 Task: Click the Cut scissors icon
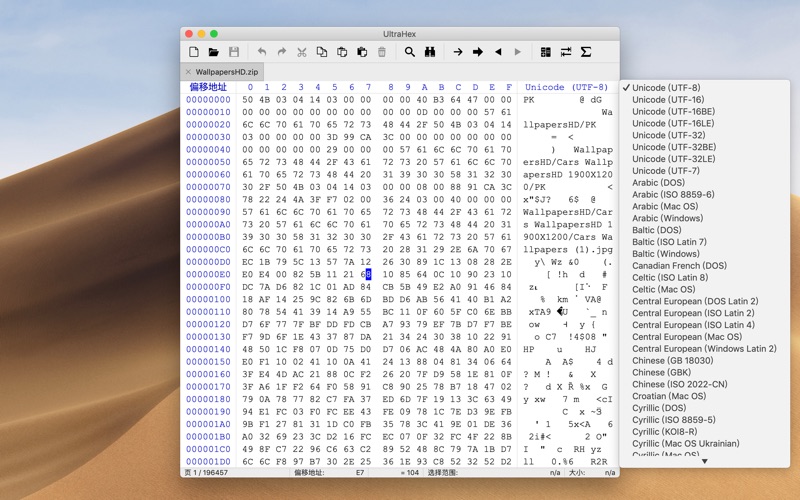click(x=302, y=52)
